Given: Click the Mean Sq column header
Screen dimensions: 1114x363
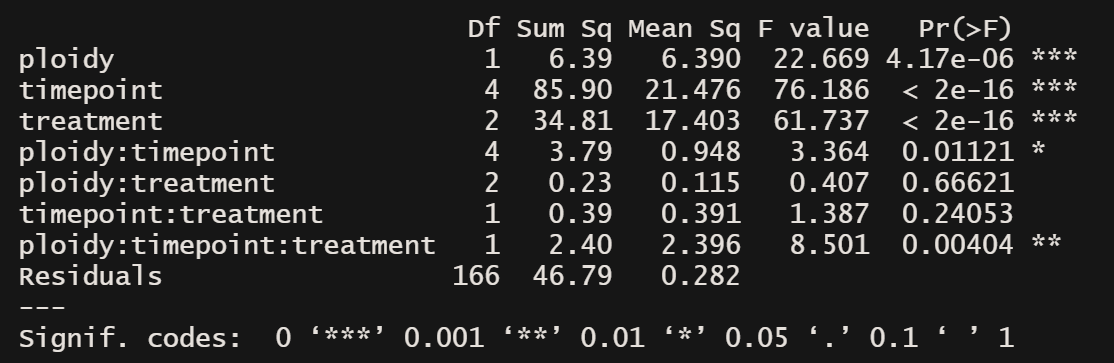Looking at the screenshot, I should [x=684, y=30].
